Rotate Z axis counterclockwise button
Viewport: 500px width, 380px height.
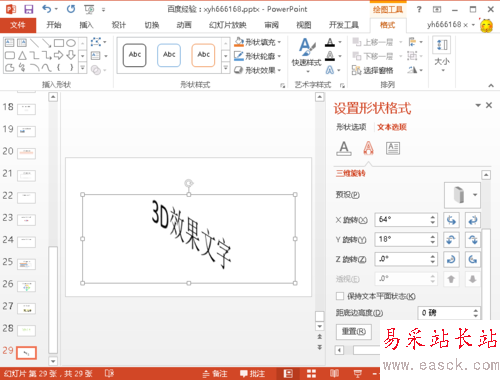click(473, 259)
